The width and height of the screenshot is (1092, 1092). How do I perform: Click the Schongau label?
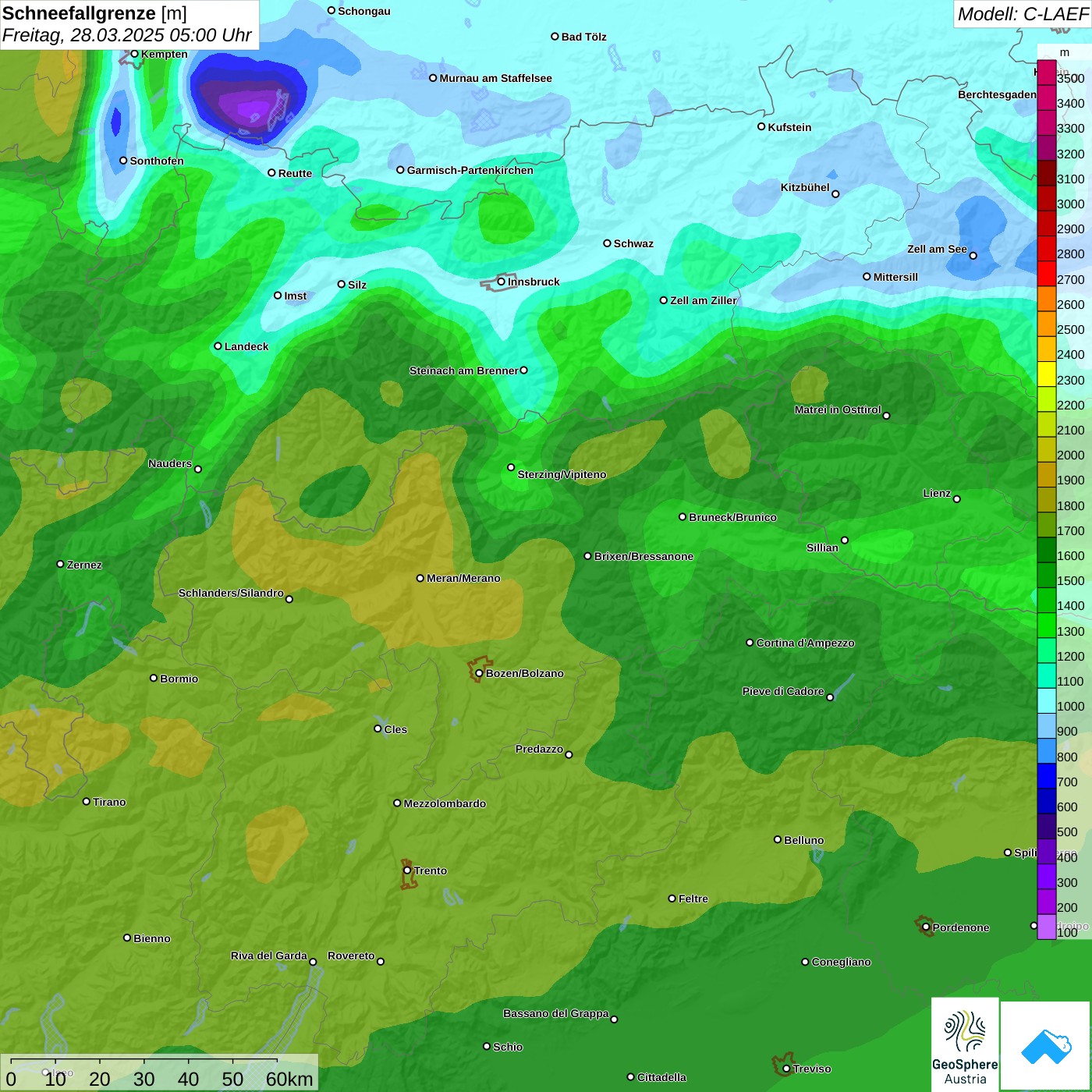pos(364,11)
